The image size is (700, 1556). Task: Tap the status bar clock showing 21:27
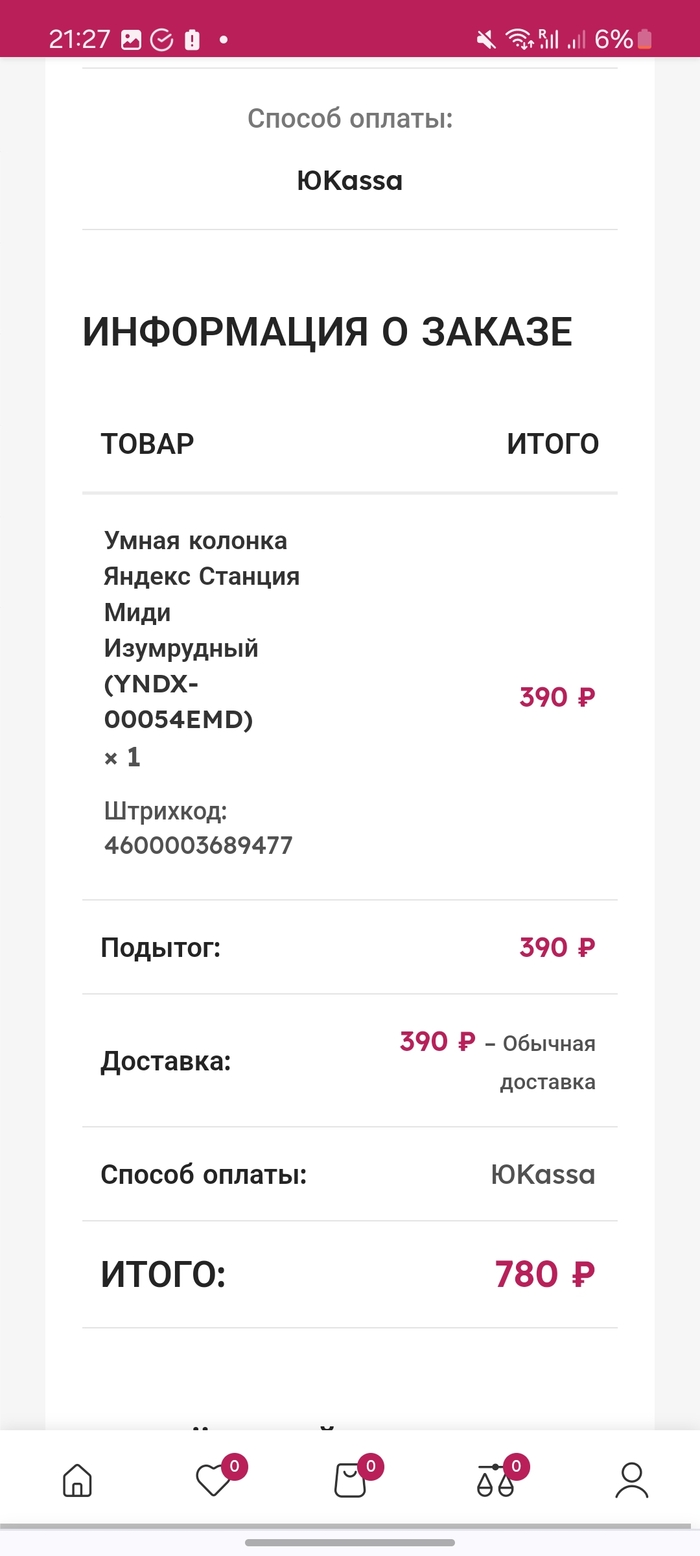click(x=79, y=40)
